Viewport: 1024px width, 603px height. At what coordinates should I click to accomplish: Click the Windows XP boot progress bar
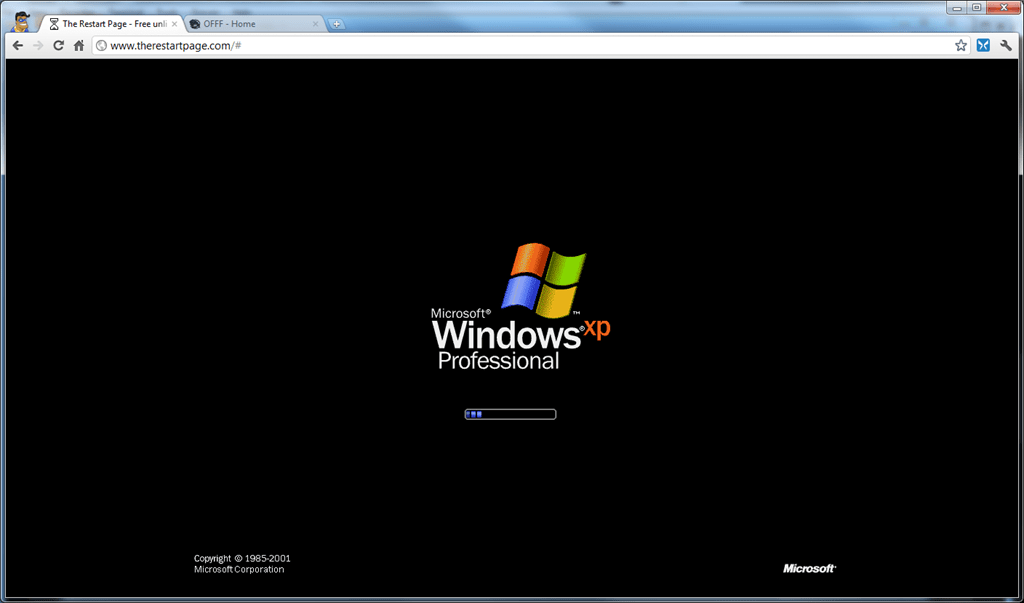tap(510, 413)
